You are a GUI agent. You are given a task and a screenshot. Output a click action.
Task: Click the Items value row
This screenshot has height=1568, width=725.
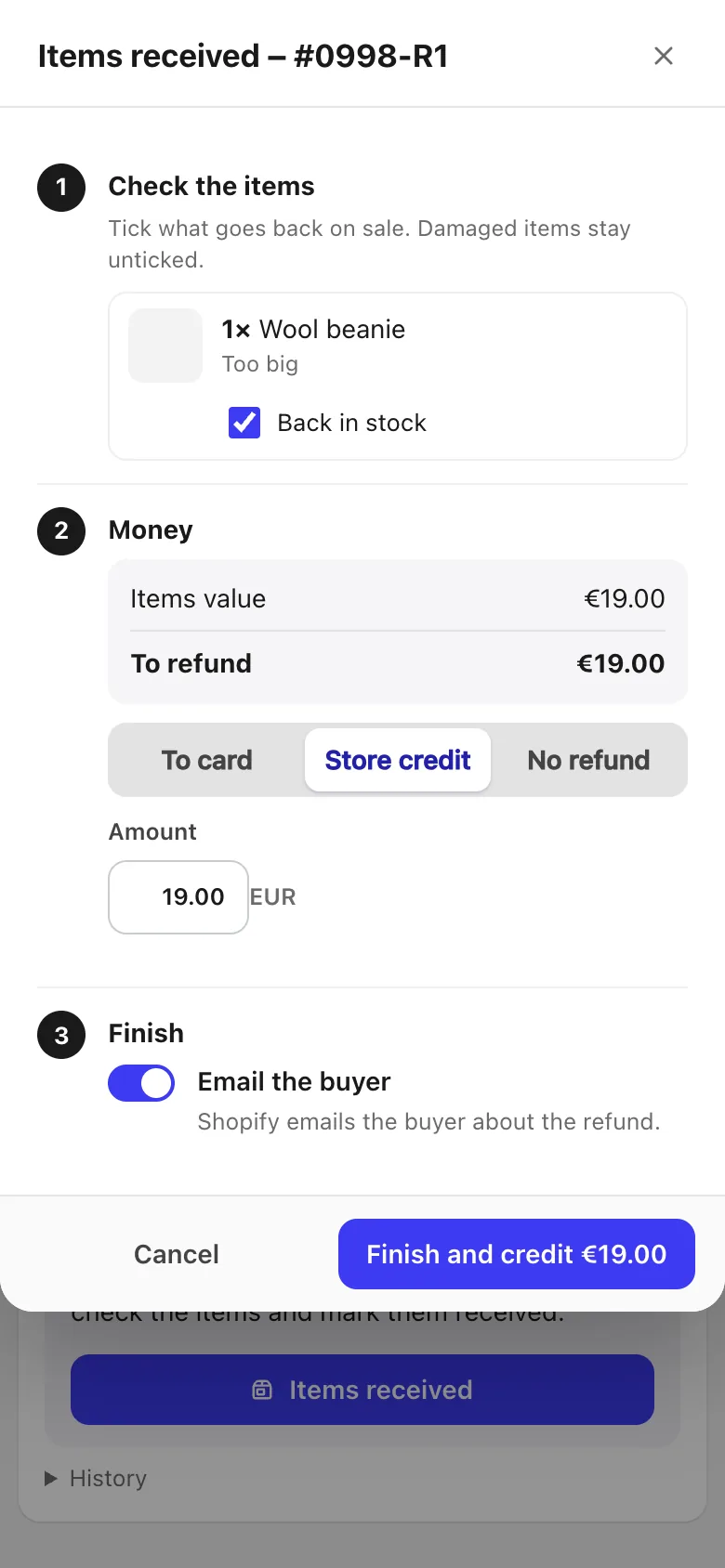coord(398,598)
